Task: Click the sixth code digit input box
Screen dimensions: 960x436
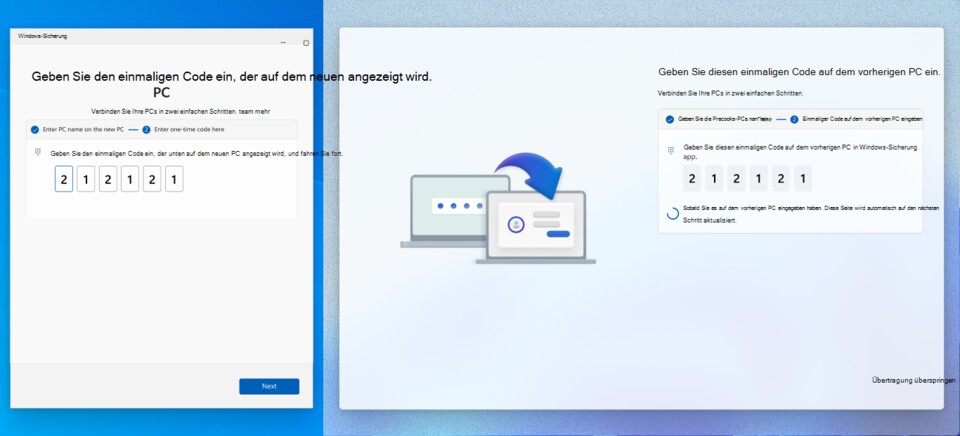Action: pos(174,180)
